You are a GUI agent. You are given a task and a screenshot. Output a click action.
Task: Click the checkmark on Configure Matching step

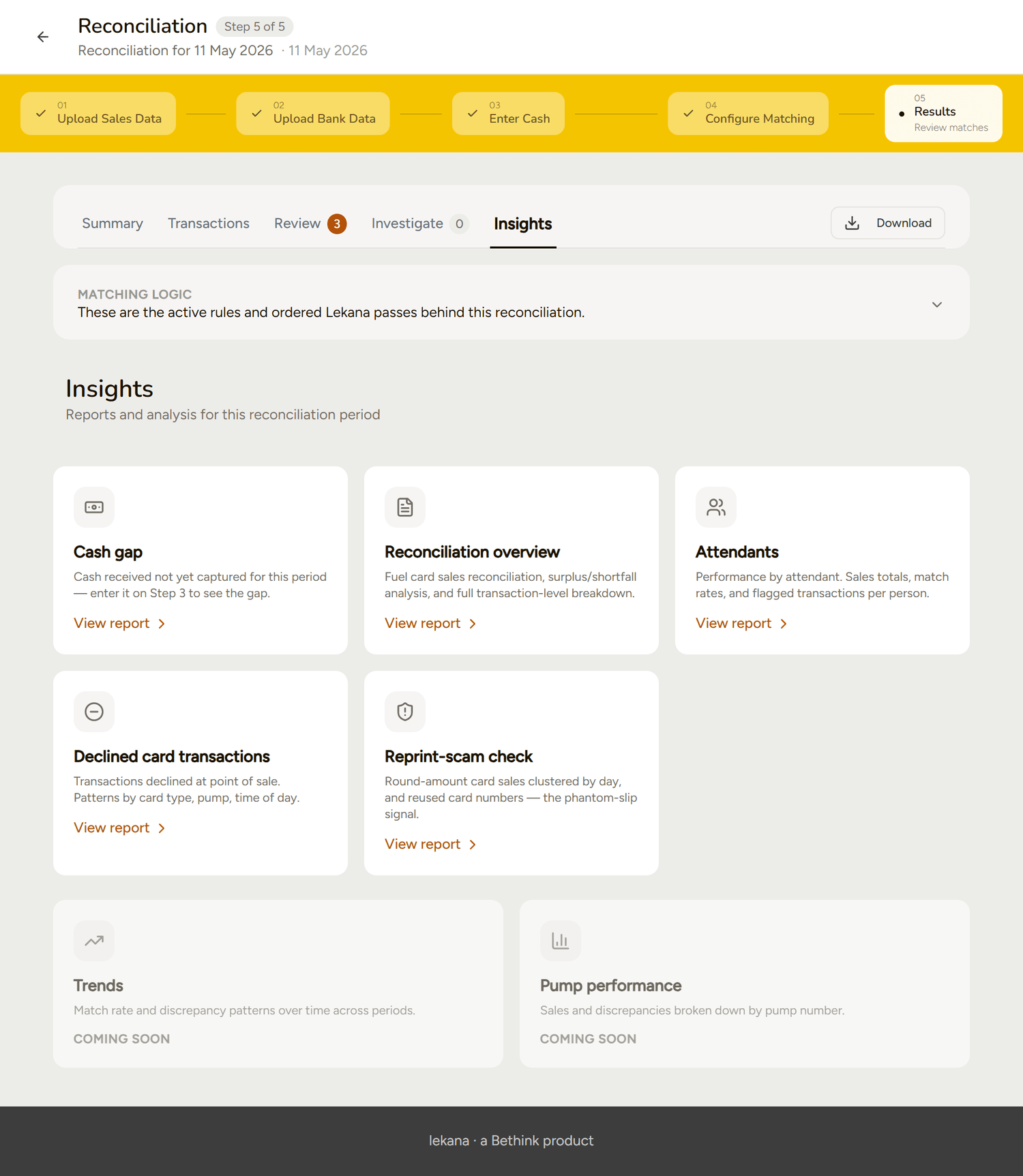click(689, 113)
